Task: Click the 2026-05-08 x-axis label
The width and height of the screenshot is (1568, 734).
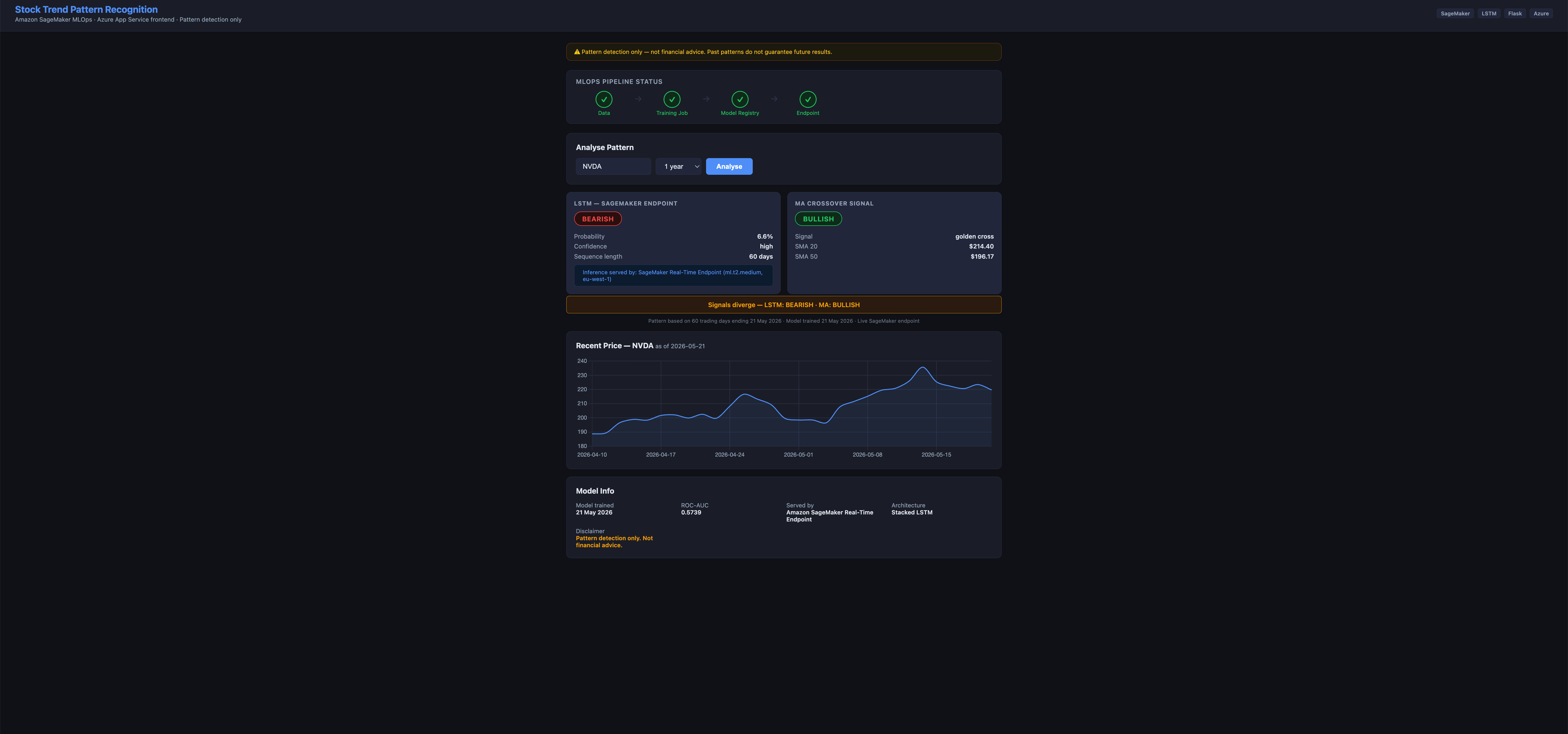Action: (867, 455)
